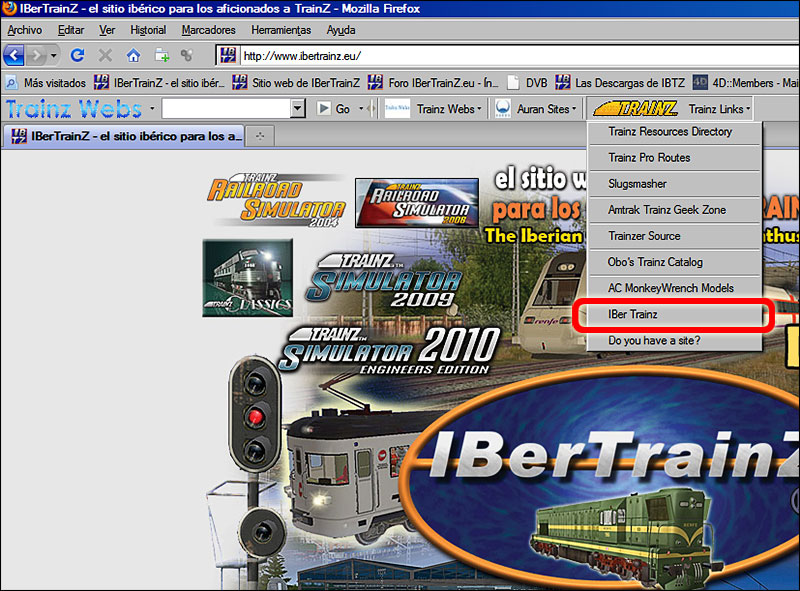Open the dropdown arrow beside Go

[361, 109]
